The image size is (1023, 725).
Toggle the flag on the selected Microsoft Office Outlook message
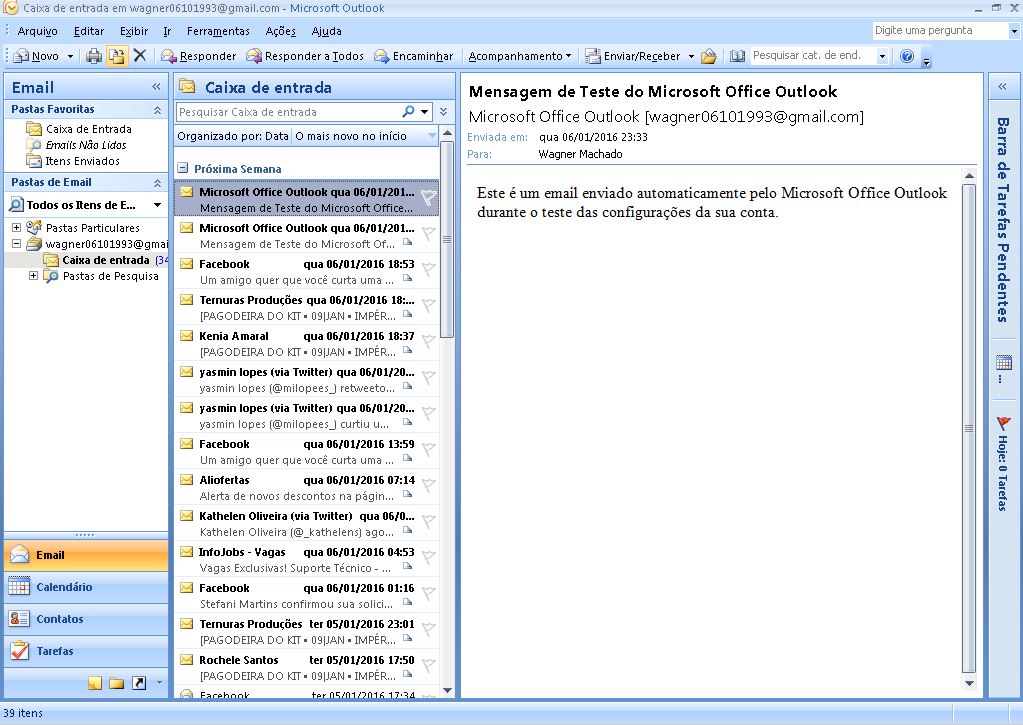coord(429,197)
